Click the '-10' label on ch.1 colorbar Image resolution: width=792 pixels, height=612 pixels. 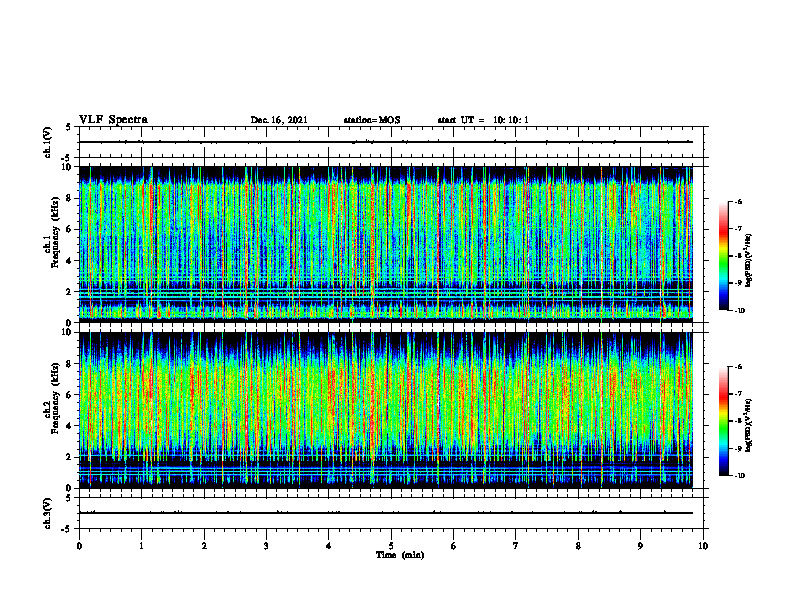[739, 311]
